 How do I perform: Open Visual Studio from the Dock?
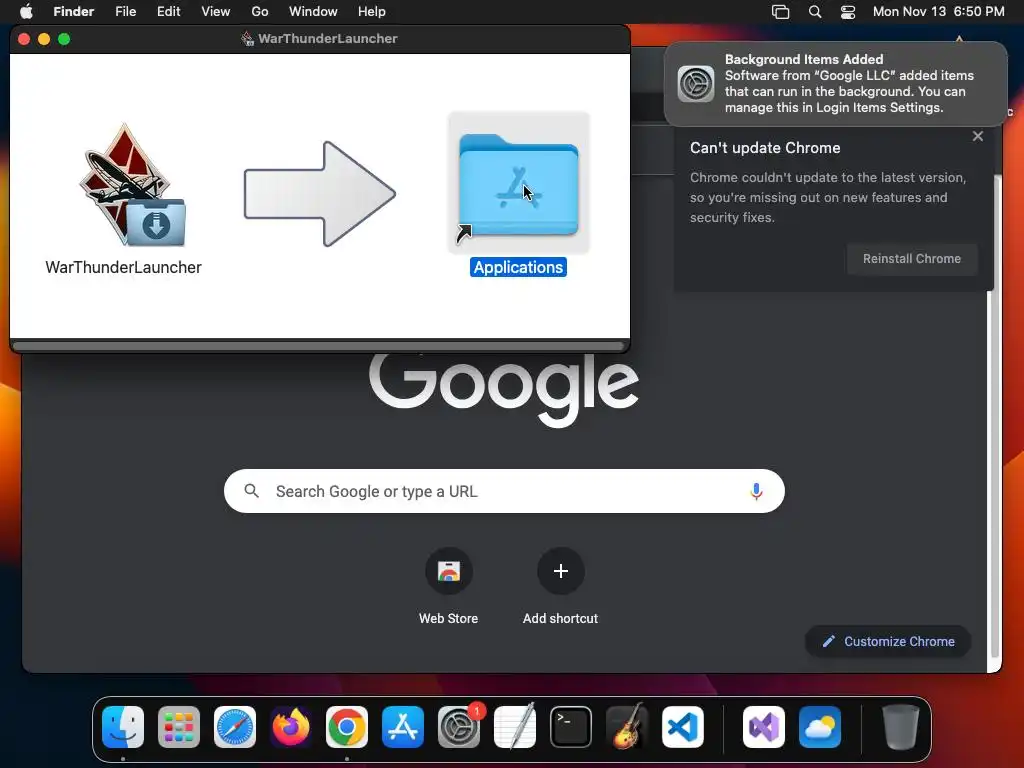pos(764,727)
